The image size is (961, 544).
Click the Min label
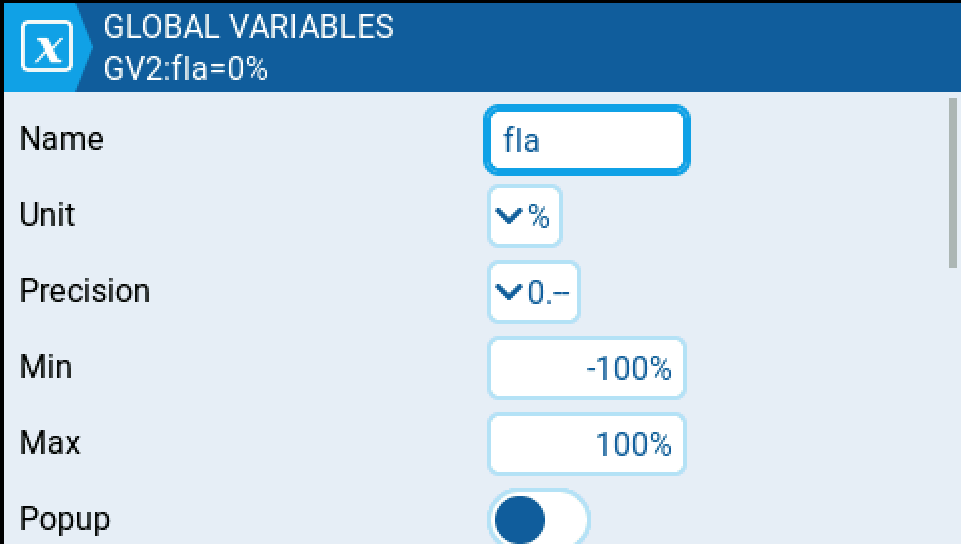pos(46,366)
